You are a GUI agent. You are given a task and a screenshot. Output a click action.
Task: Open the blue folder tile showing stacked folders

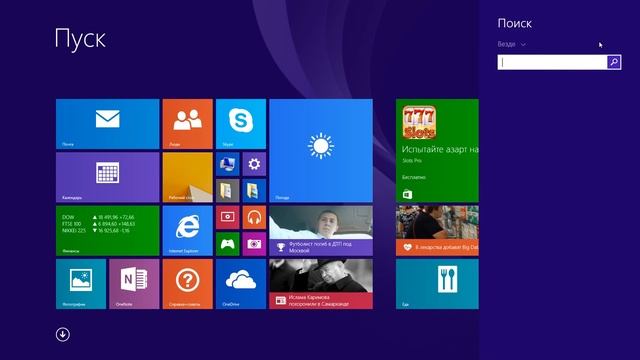click(254, 191)
